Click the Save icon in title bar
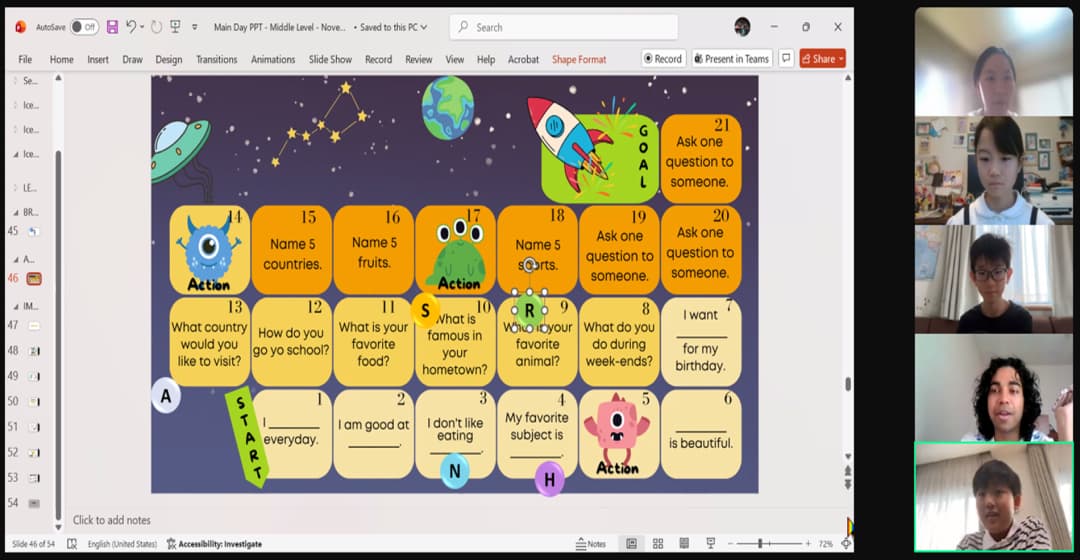Screen dimensions: 1080x560 112,27
